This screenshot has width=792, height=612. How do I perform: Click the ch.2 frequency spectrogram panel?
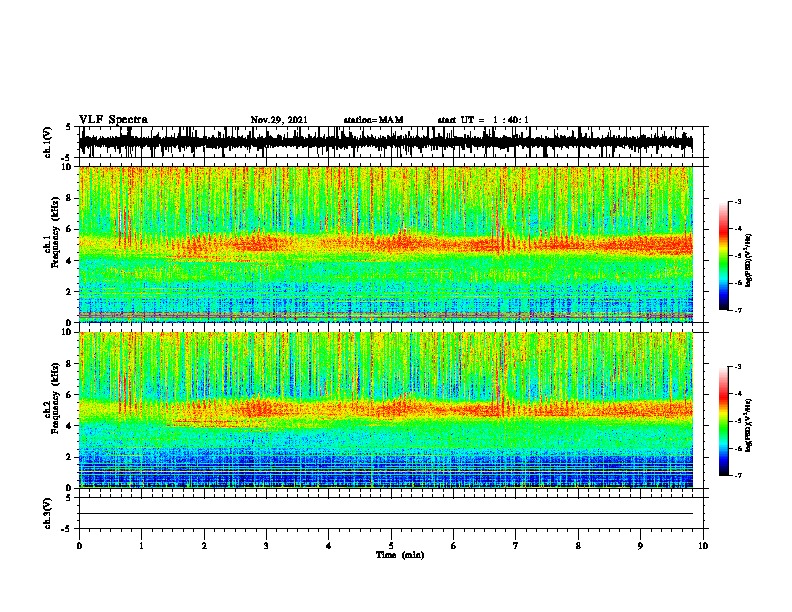pyautogui.click(x=386, y=410)
